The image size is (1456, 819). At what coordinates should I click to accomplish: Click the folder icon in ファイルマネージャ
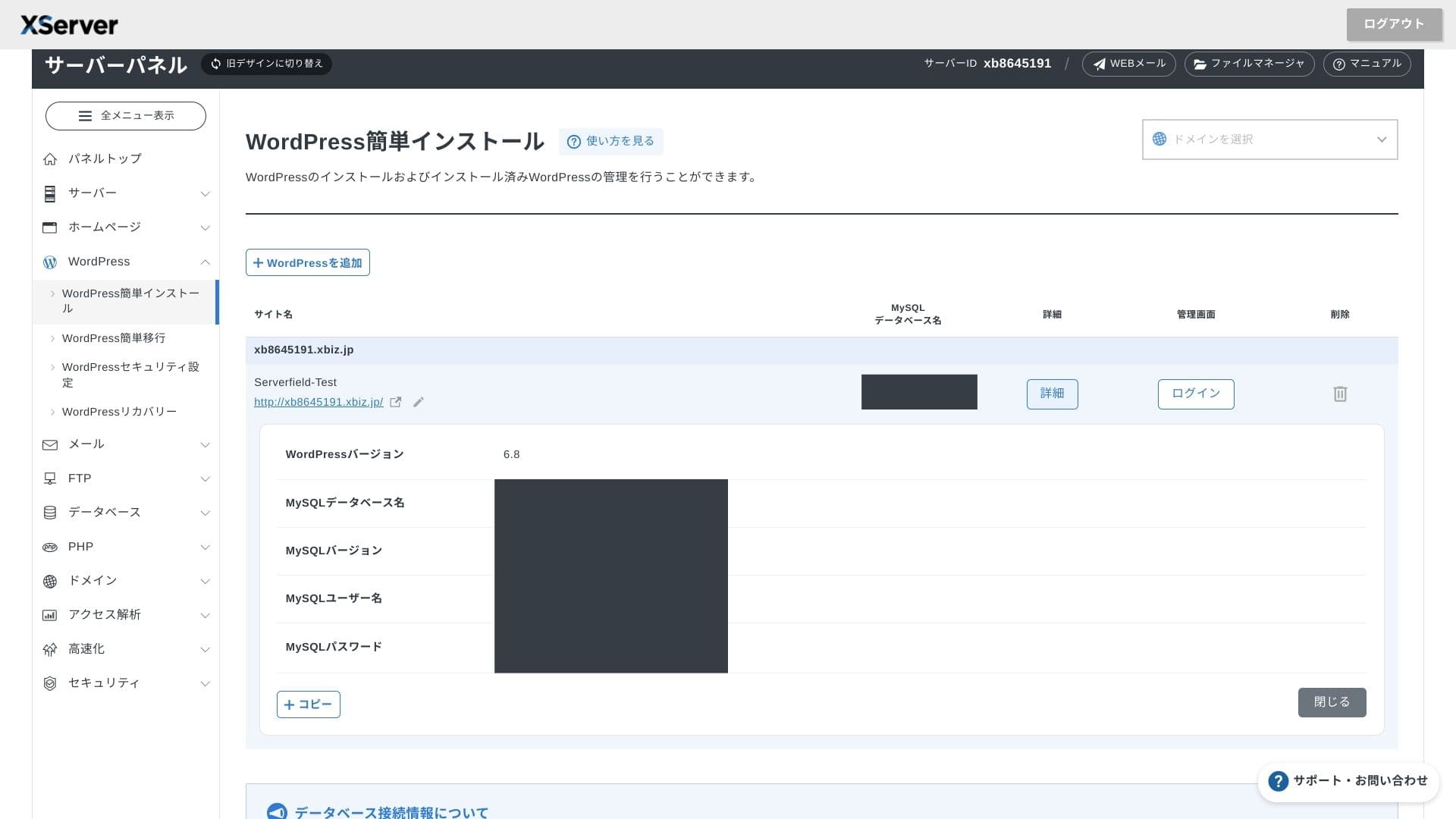pos(1200,64)
